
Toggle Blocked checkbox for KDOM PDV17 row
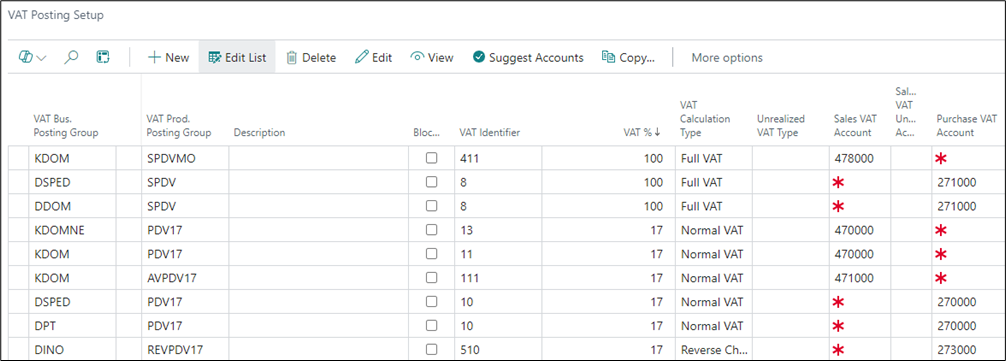[432, 254]
